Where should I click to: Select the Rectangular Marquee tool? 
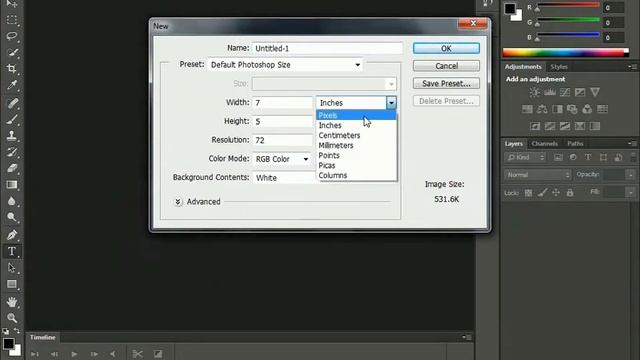pyautogui.click(x=12, y=20)
